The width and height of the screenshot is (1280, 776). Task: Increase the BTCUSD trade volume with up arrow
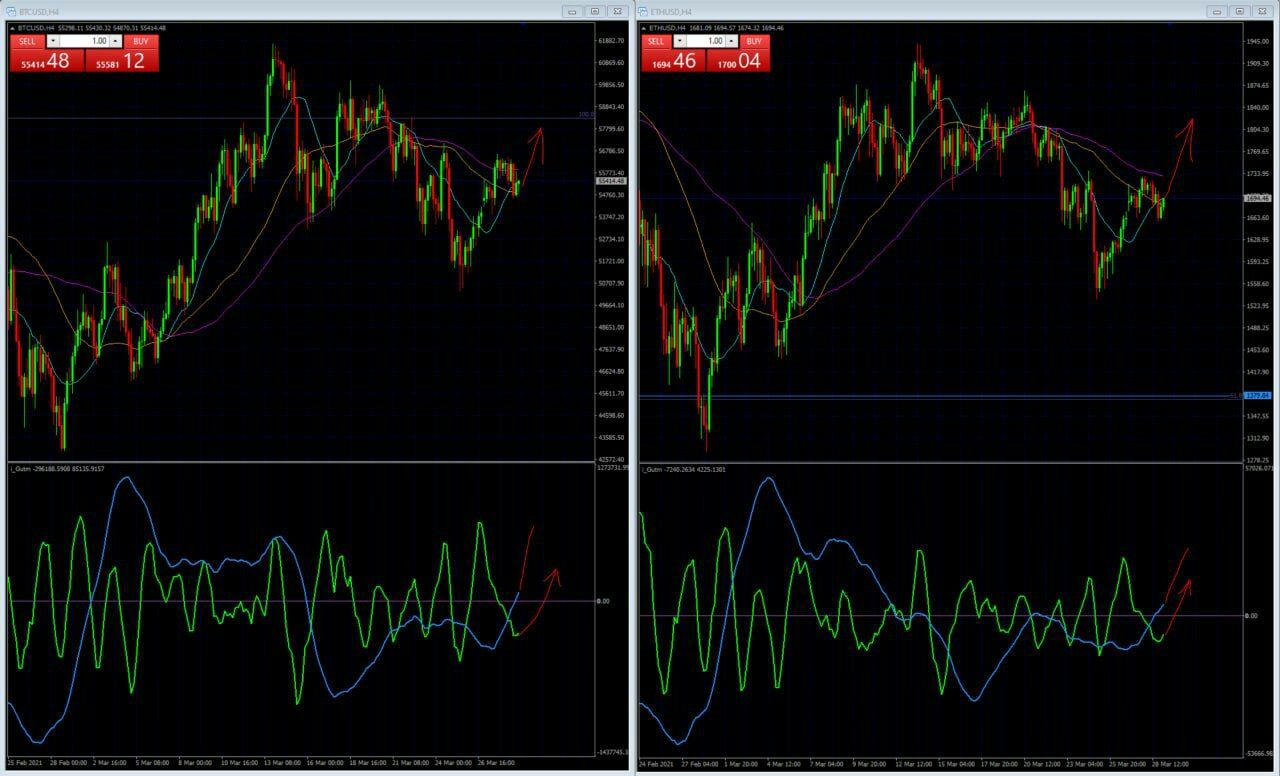pyautogui.click(x=116, y=41)
